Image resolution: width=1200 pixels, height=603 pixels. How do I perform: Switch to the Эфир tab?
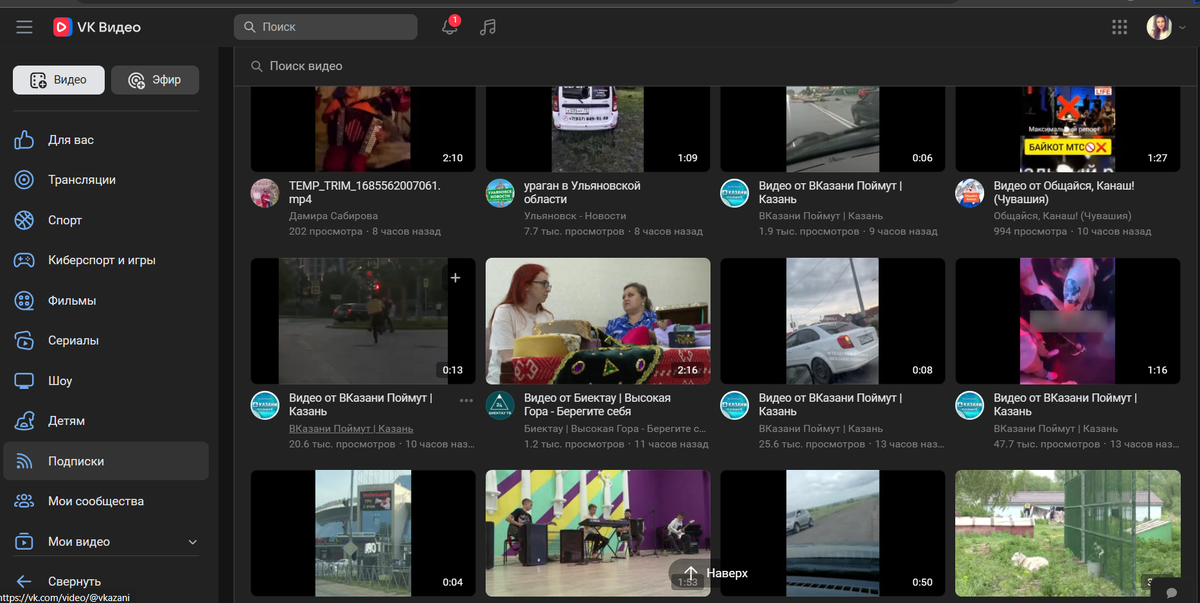155,80
